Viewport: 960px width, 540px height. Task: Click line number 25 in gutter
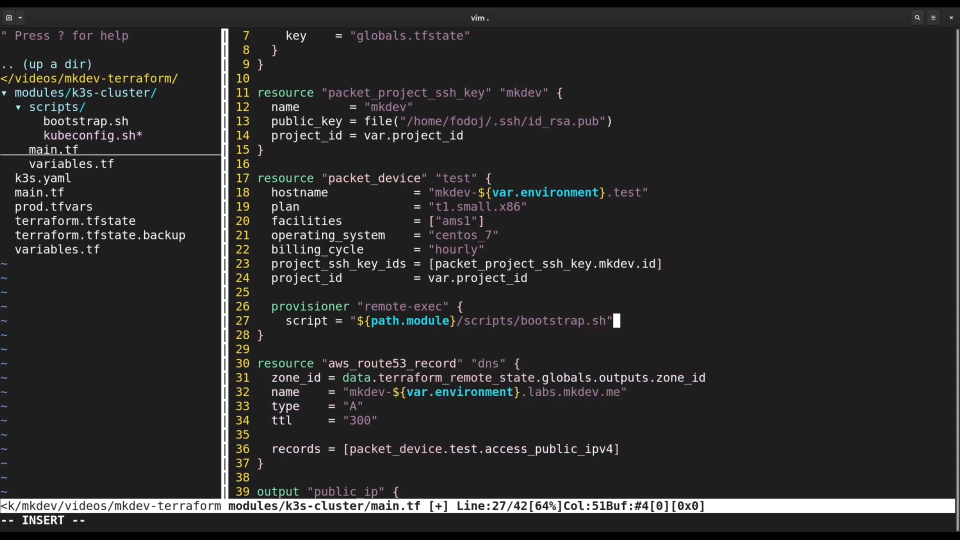242,292
